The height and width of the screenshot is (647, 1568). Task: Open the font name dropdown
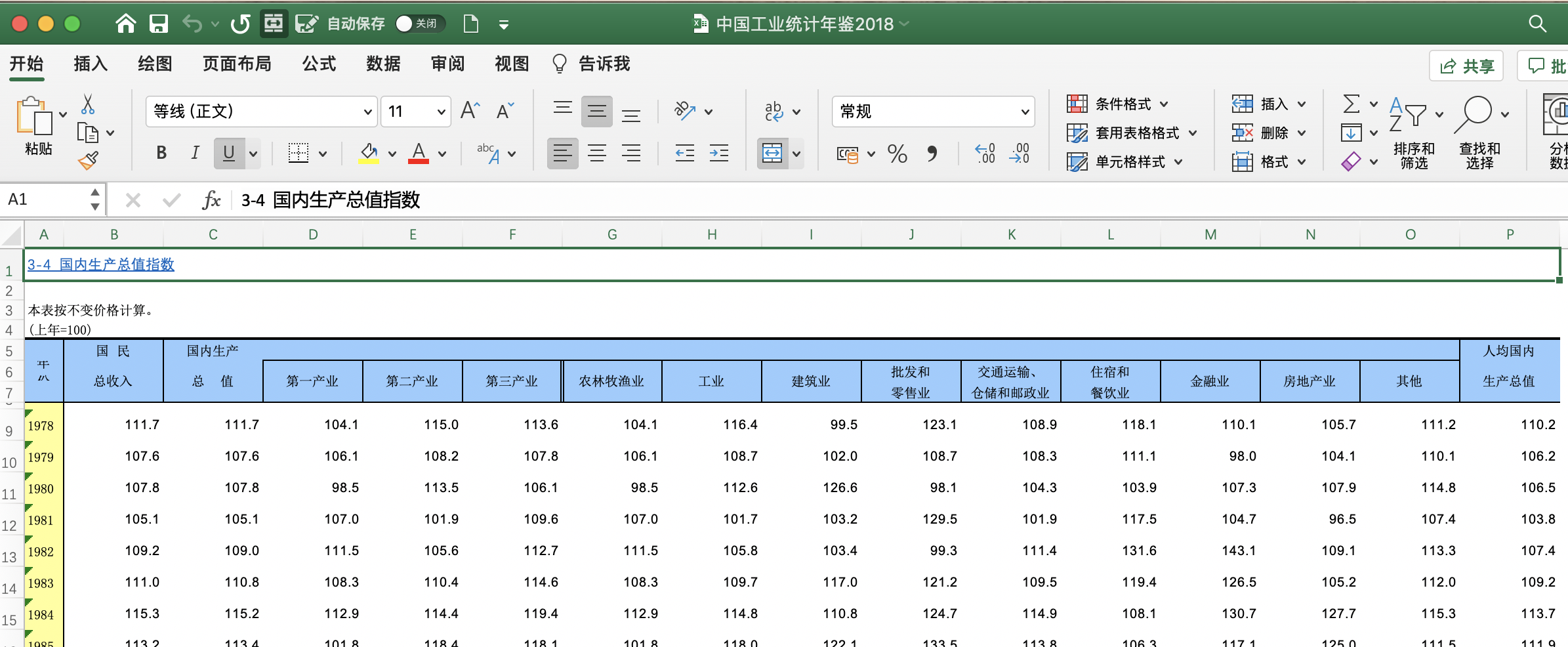[x=367, y=112]
